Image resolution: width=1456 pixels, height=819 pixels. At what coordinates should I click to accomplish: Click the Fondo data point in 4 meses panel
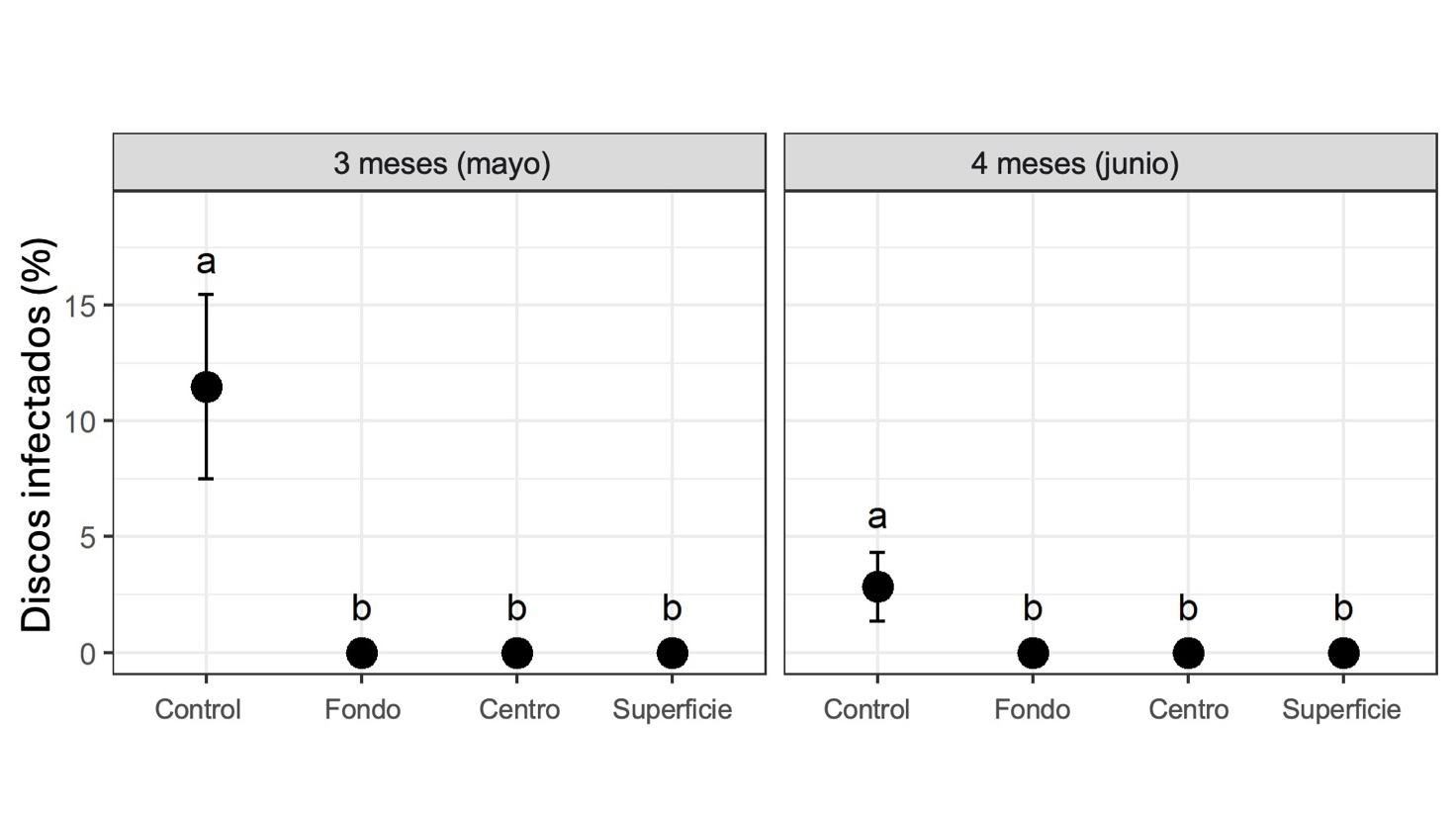click(1033, 653)
